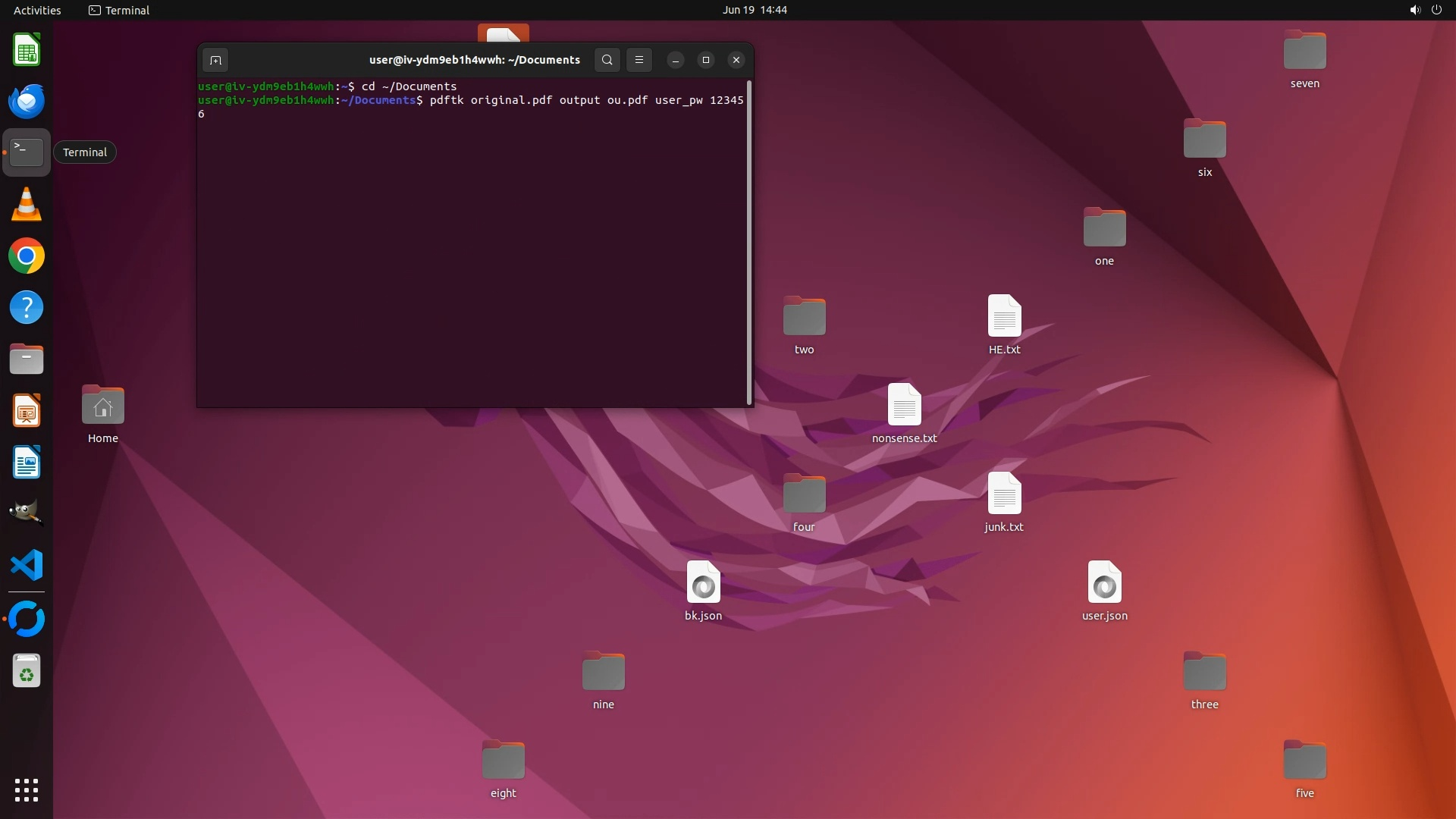Click the new tab button in terminal
This screenshot has height=819, width=1456.
(x=215, y=60)
